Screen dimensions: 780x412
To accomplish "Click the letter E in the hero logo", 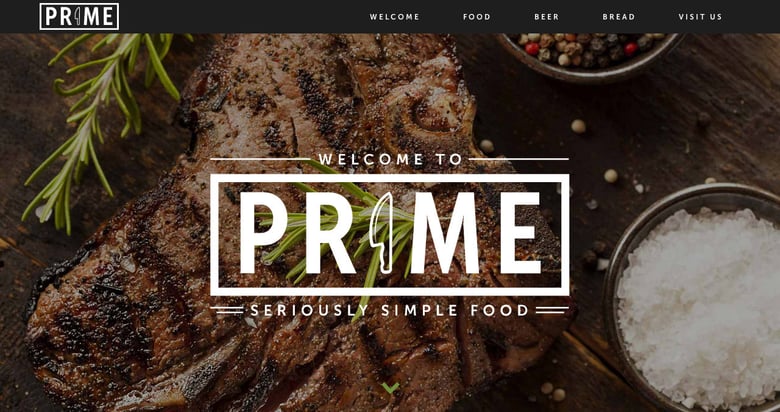I will 520,233.
